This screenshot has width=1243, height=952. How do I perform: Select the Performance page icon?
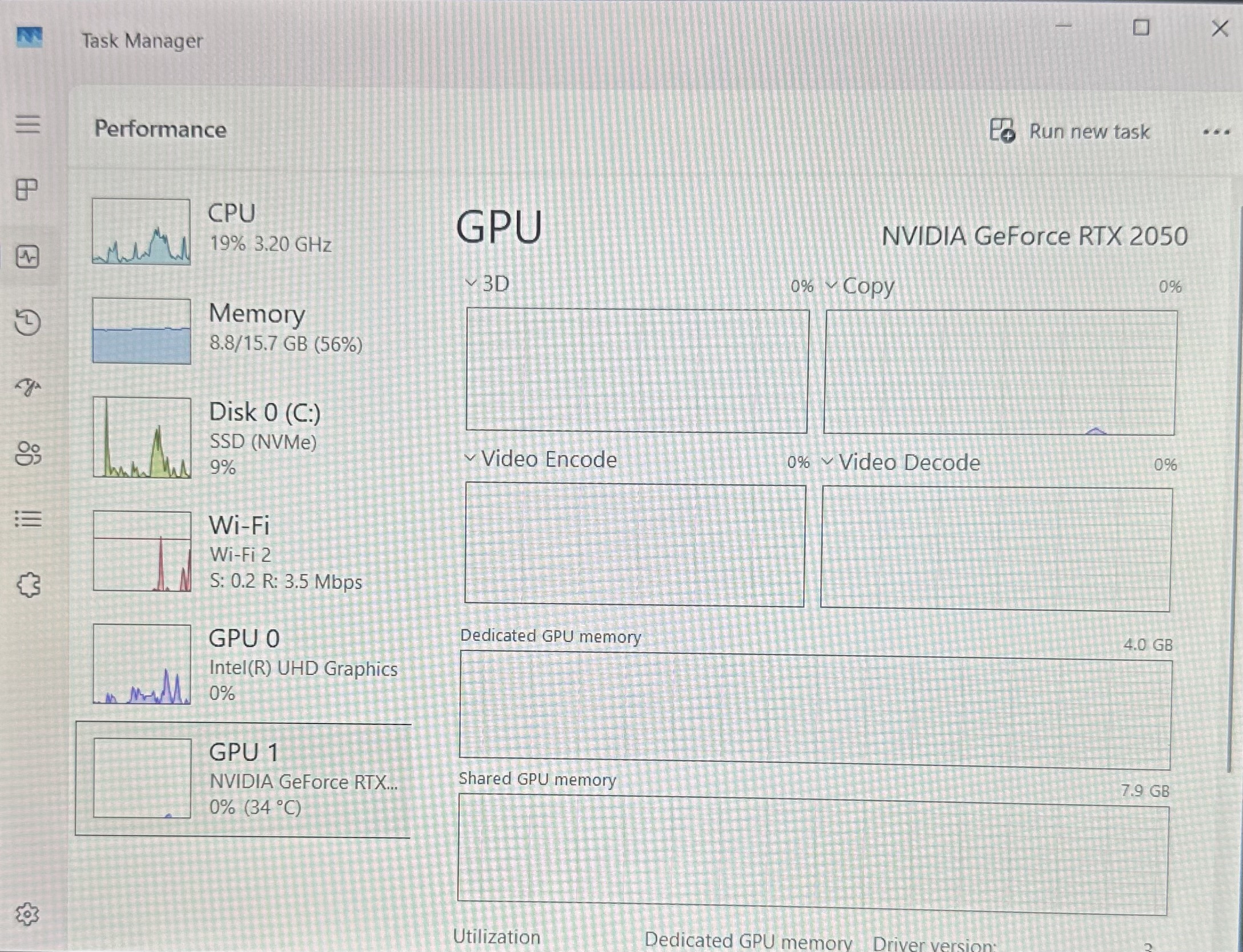27,256
